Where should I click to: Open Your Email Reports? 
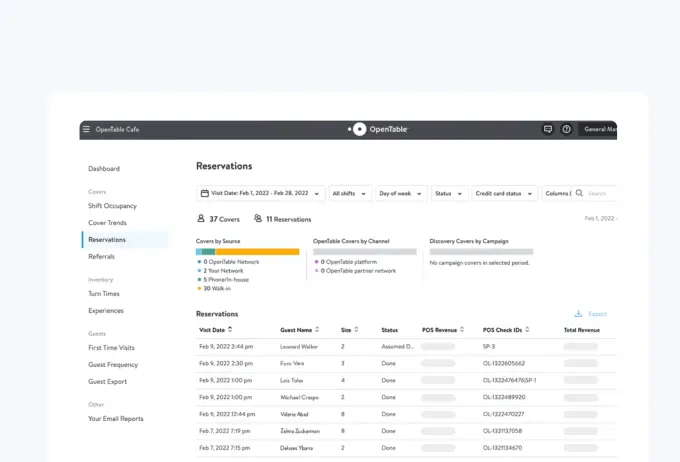pos(116,419)
